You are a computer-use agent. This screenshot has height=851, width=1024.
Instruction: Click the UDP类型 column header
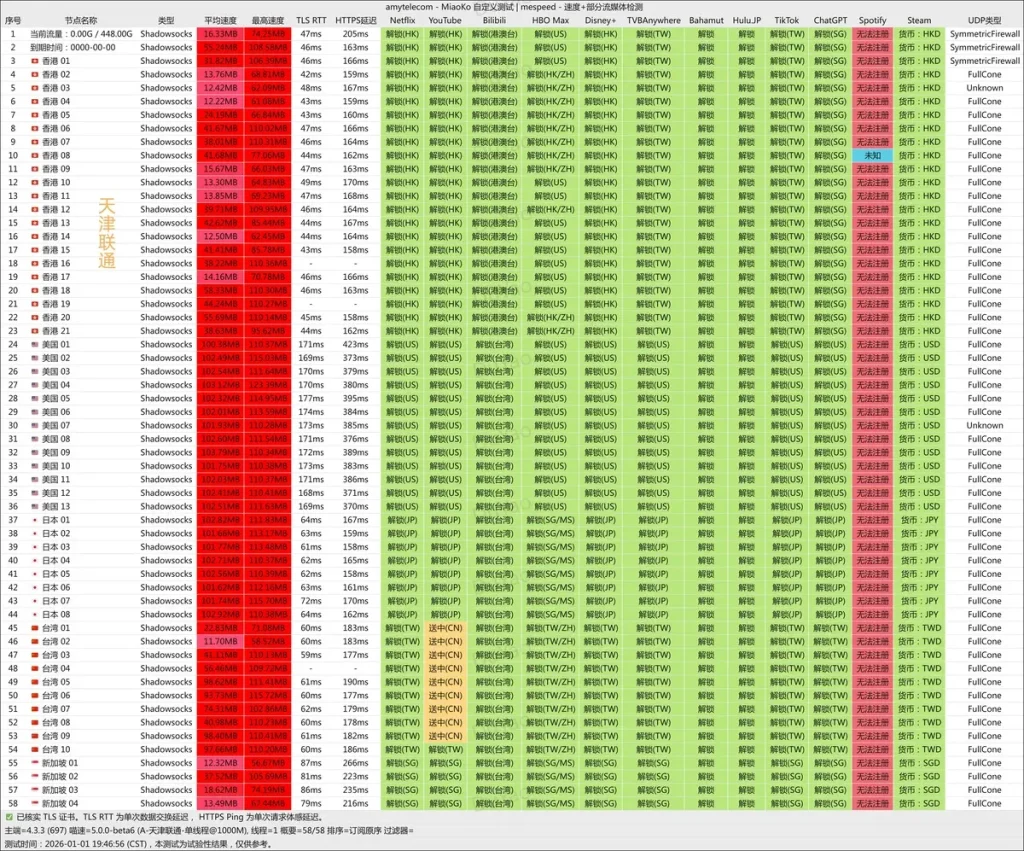[x=984, y=20]
